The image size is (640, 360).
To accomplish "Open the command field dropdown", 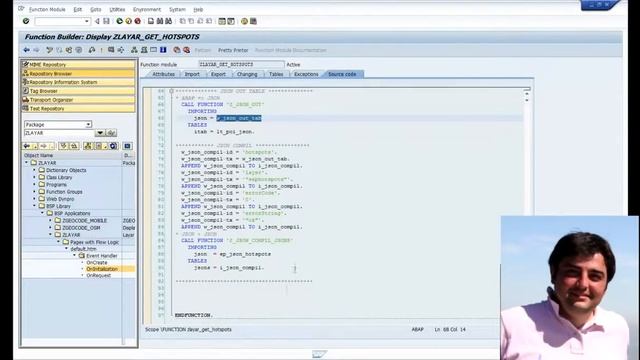I will [x=87, y=21].
